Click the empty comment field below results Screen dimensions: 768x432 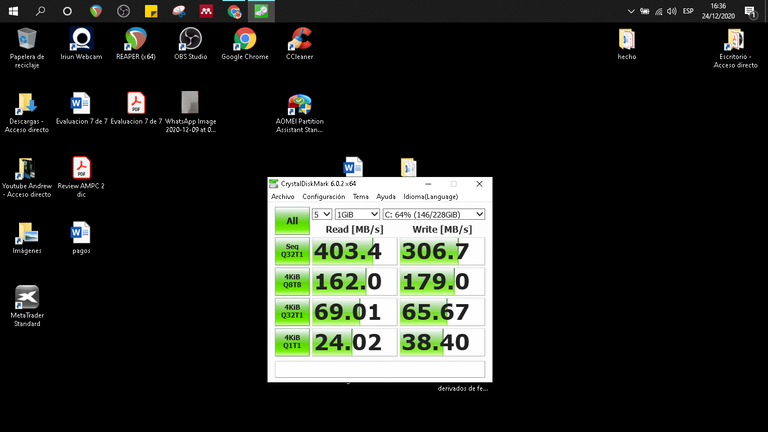pyautogui.click(x=380, y=369)
